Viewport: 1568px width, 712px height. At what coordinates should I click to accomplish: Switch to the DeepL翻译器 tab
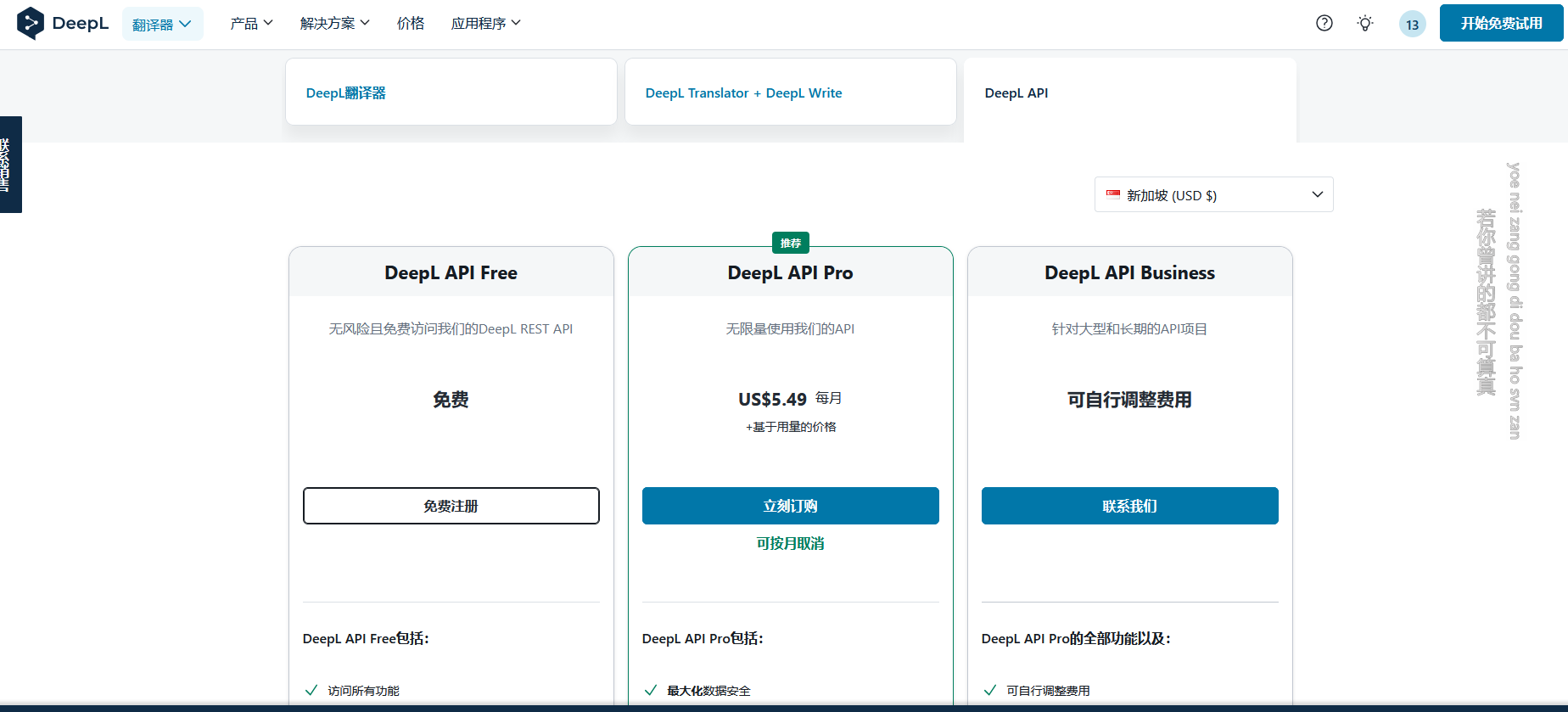point(451,93)
